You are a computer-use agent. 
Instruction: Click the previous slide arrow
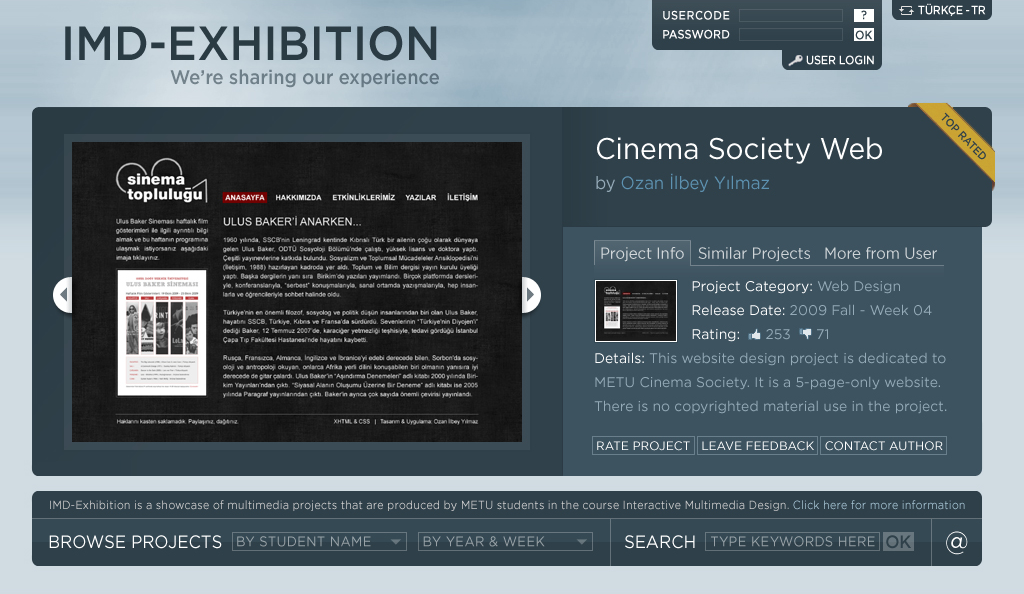[63, 295]
